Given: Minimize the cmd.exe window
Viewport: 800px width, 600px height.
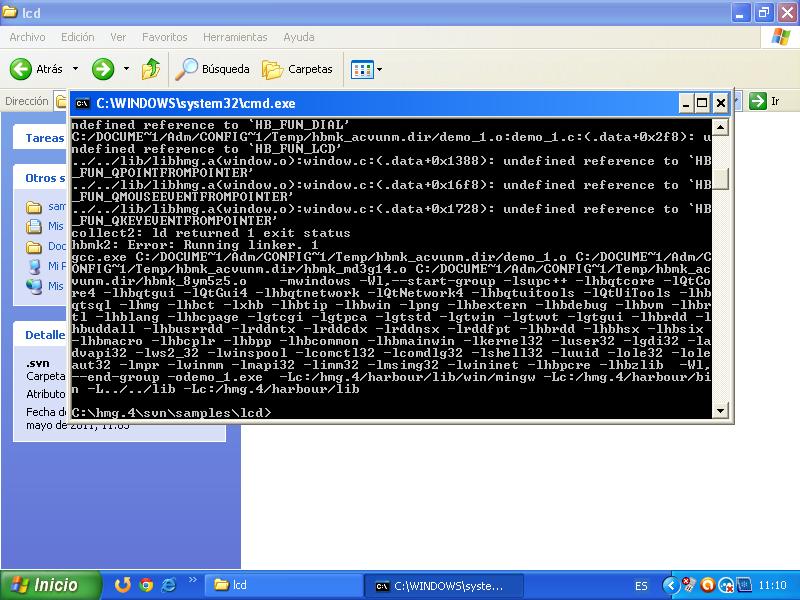Looking at the screenshot, I should (x=686, y=104).
